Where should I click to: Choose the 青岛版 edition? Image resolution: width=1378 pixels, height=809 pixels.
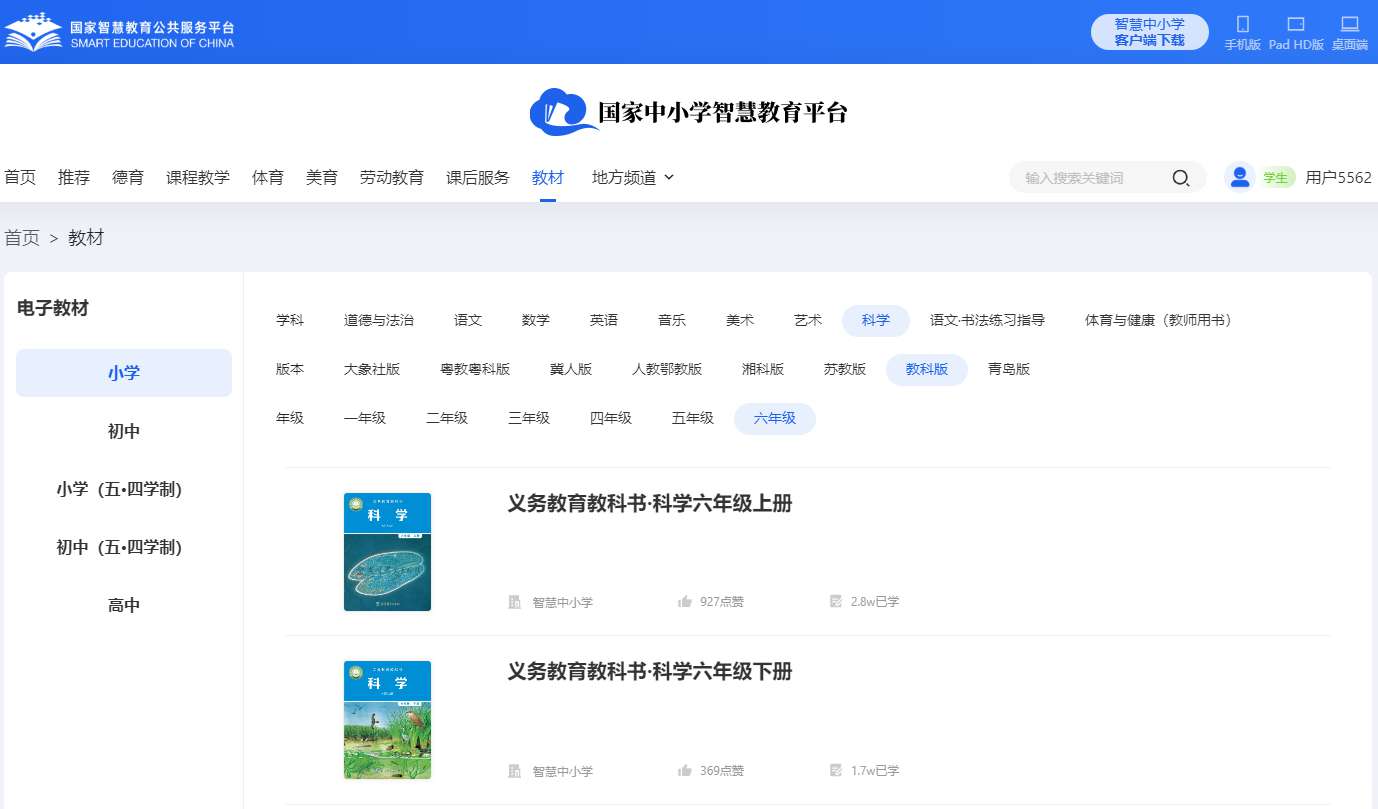coord(1009,370)
